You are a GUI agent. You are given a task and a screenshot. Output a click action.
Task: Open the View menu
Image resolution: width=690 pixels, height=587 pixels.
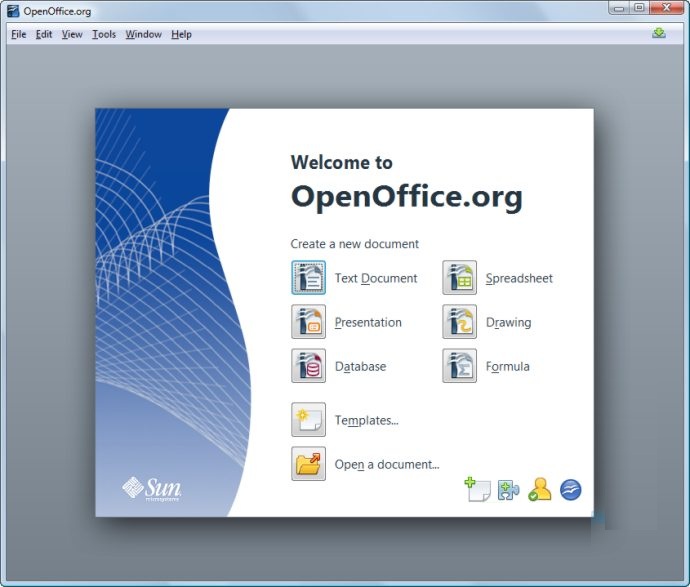[x=72, y=34]
